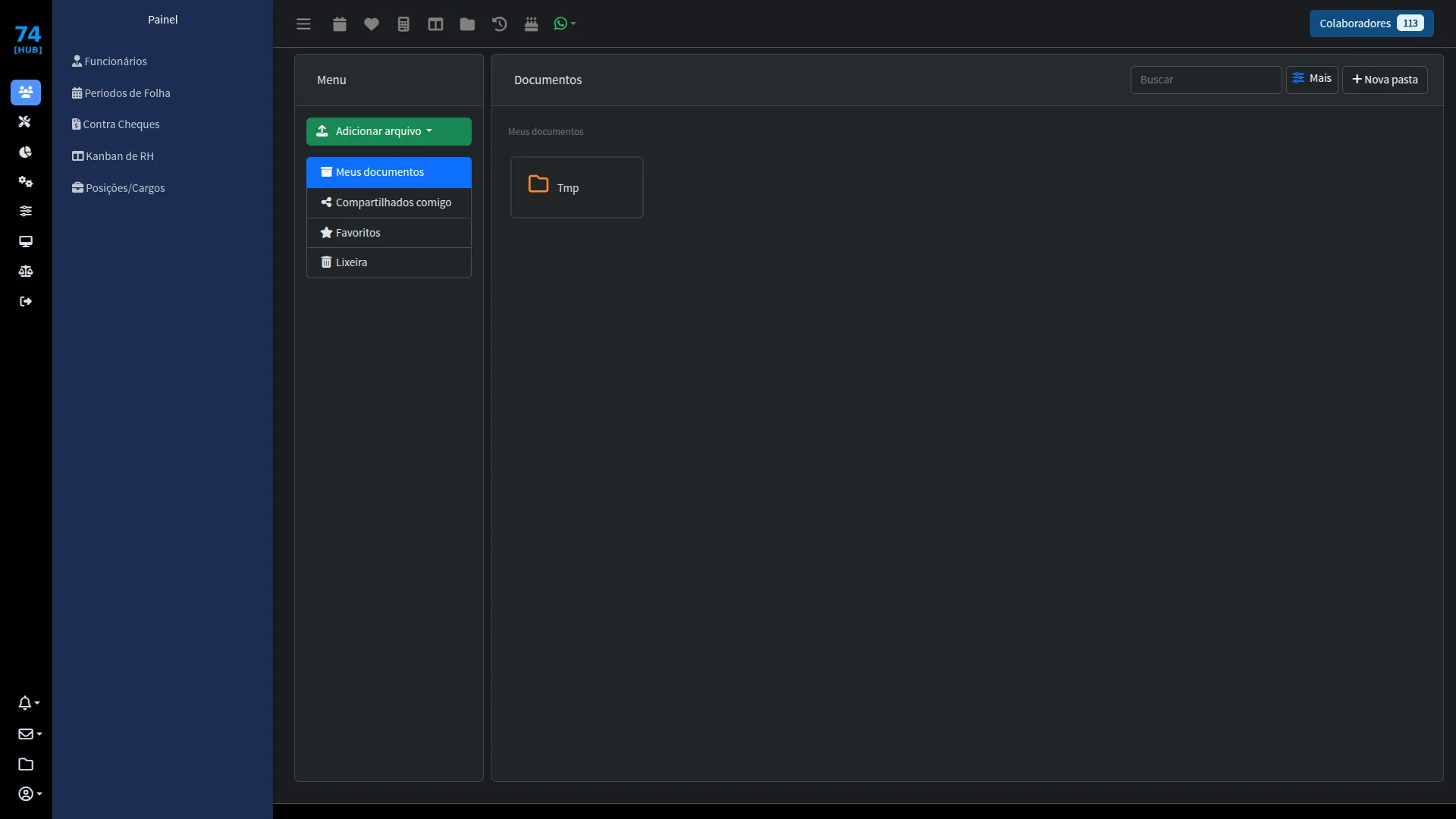
Task: Open Posições/Cargos in sidebar
Action: click(118, 188)
